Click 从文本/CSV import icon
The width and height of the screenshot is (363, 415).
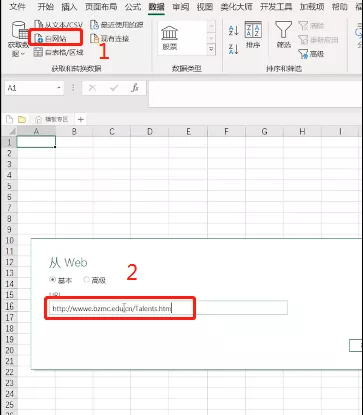(x=40, y=25)
